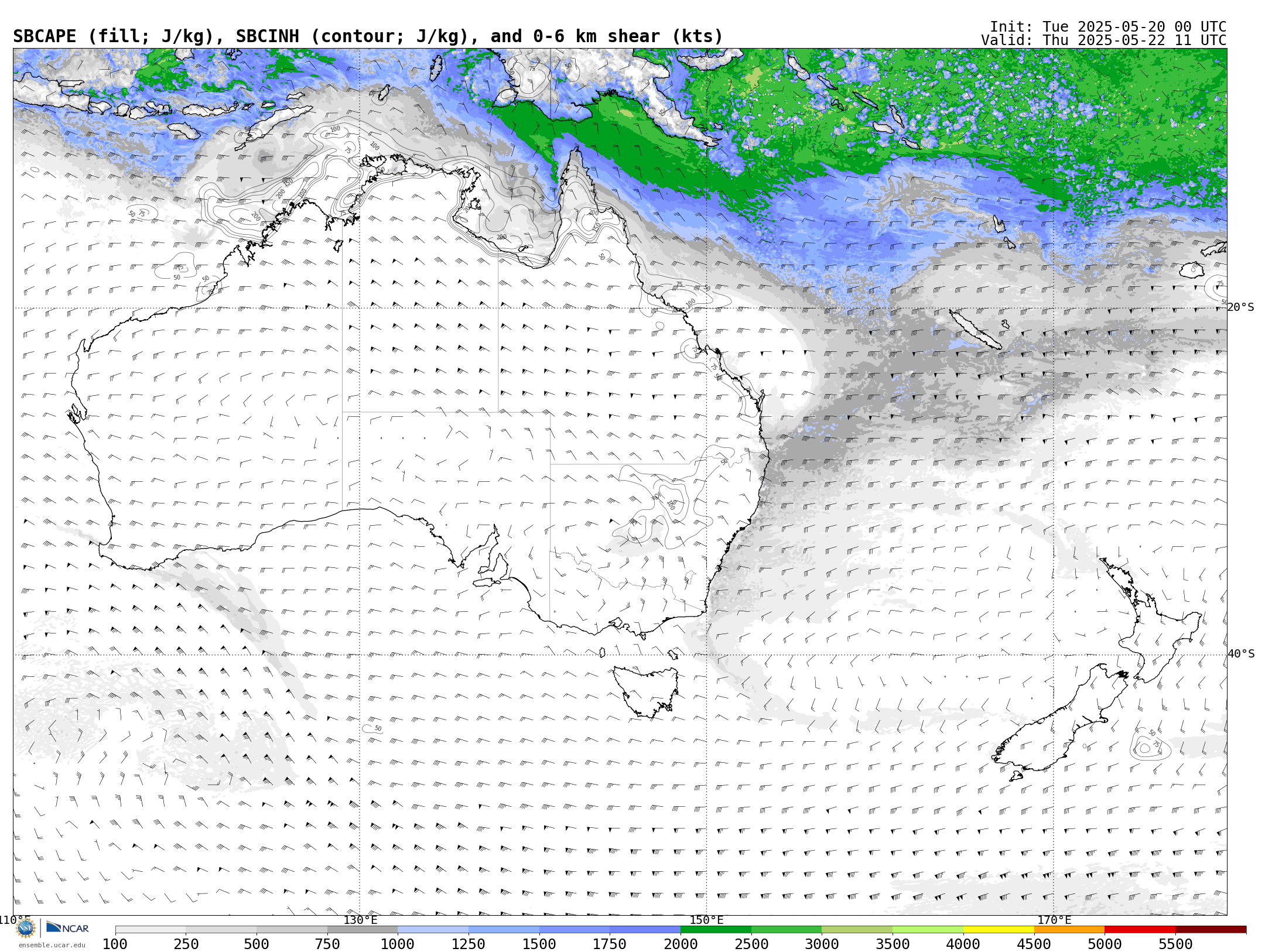The width and height of the screenshot is (1265, 952).
Task: Select the yellow 4000–4500 colorbar swatch
Action: (999, 930)
